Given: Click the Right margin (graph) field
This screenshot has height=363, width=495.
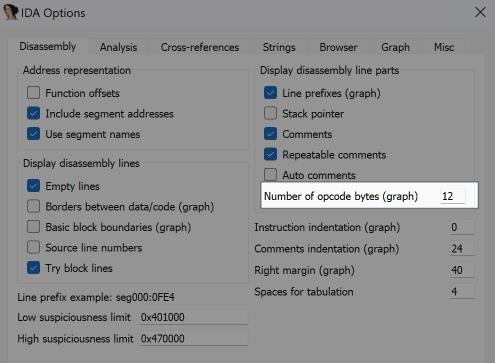Looking at the screenshot, I should point(462,270).
